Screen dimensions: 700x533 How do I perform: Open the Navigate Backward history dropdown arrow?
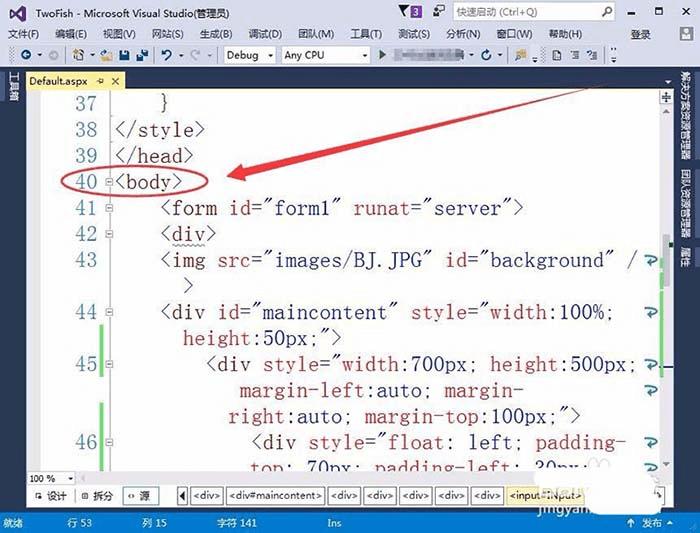[x=39, y=55]
